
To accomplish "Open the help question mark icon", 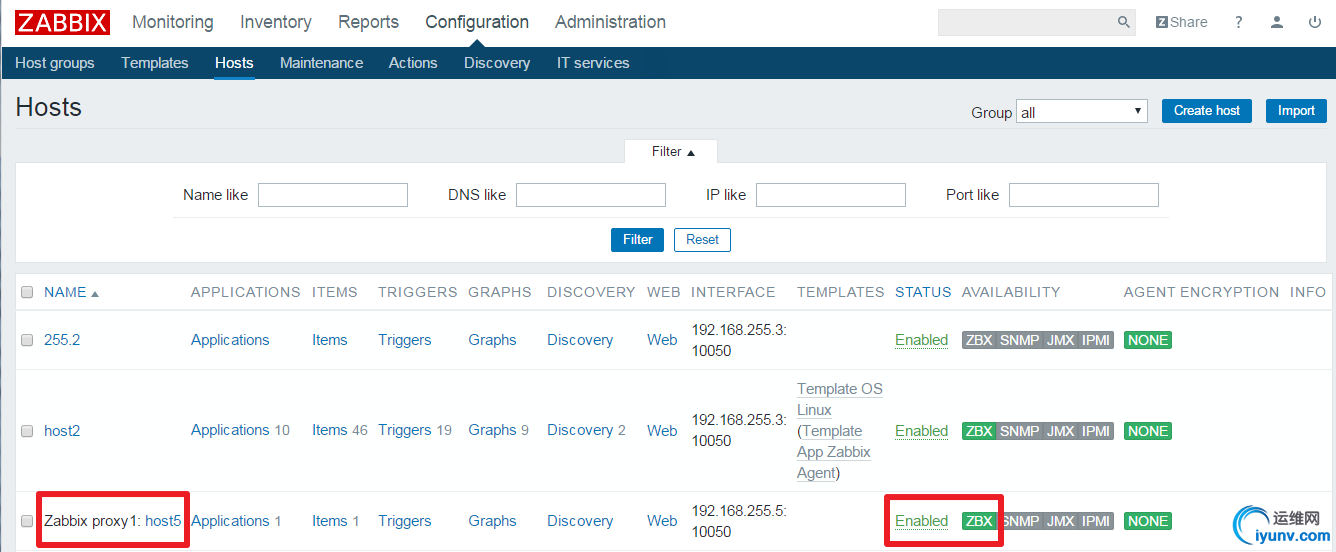I will coord(1239,22).
